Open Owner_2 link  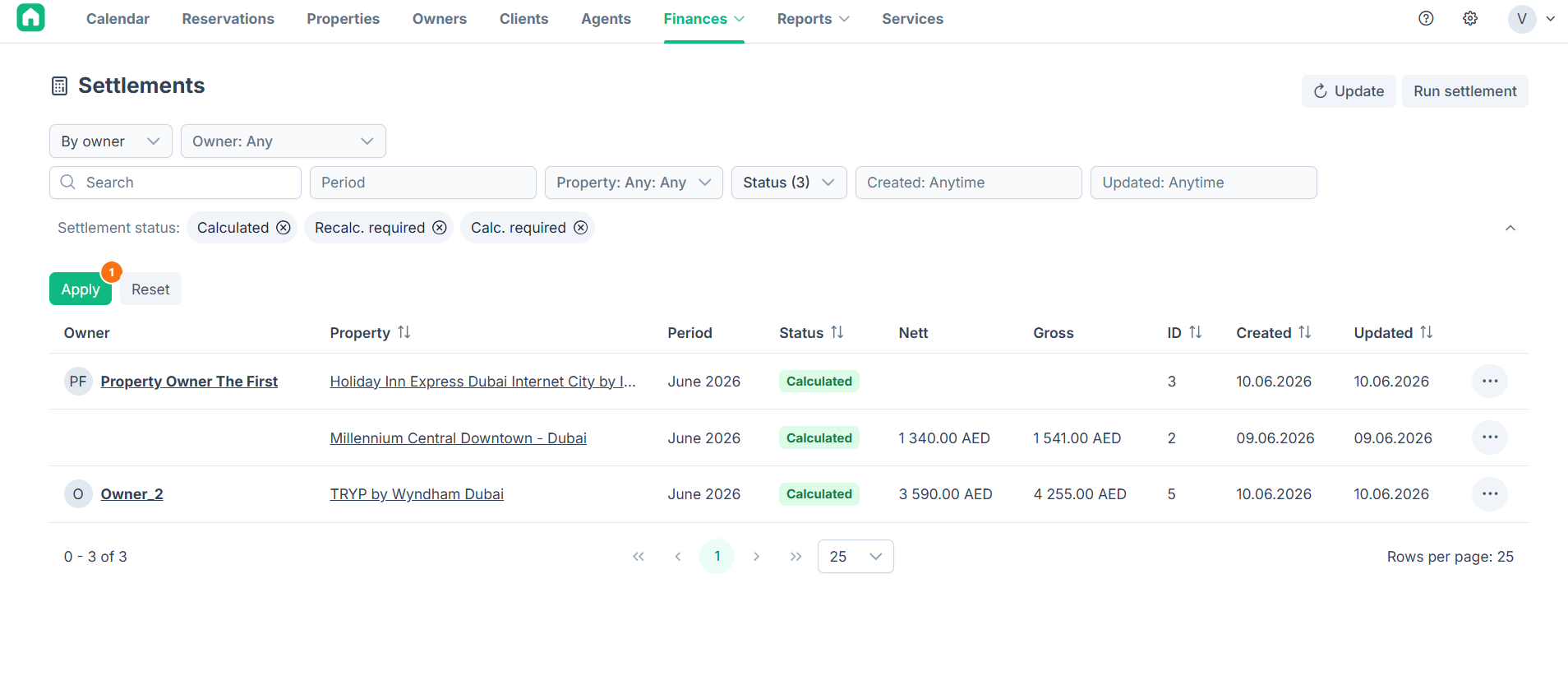(131, 494)
